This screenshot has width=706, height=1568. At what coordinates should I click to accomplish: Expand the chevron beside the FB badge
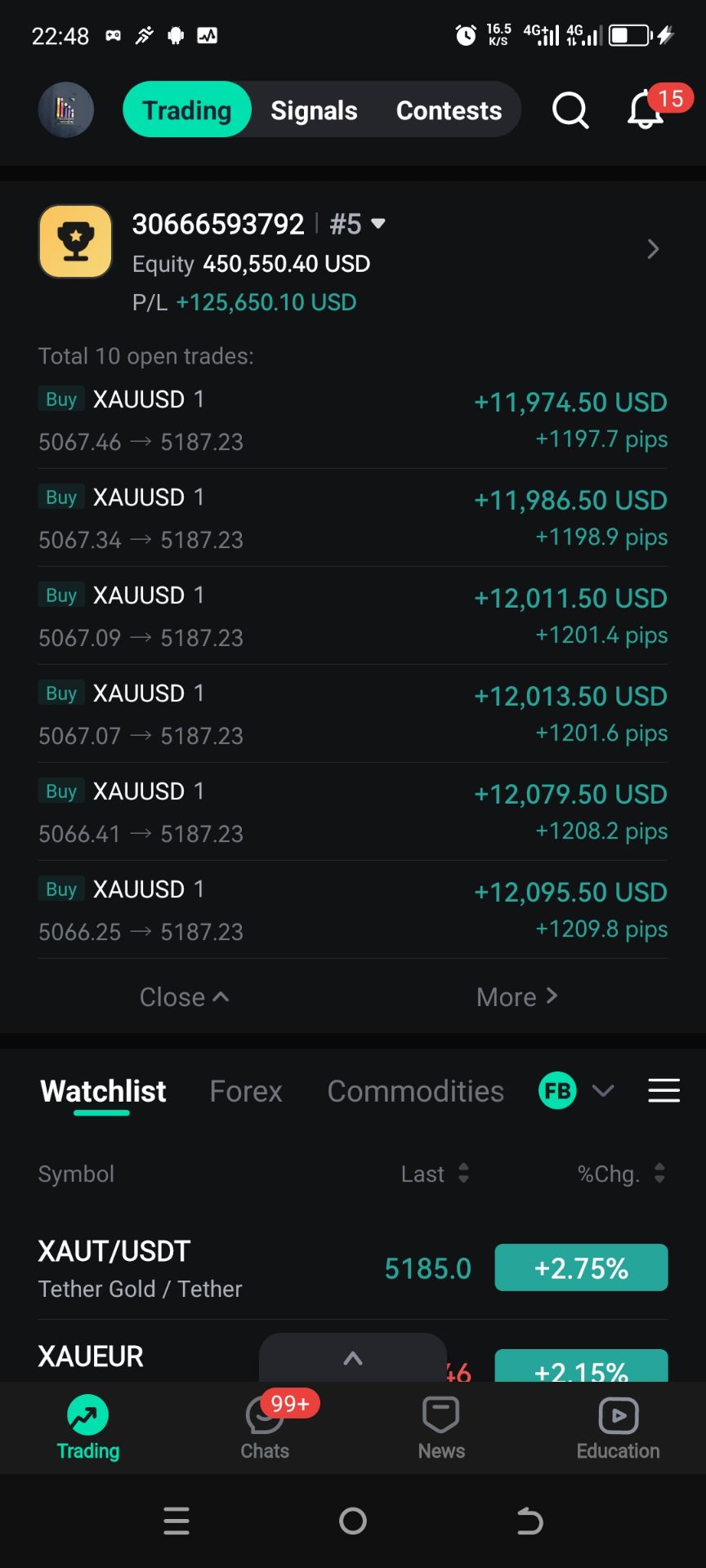pyautogui.click(x=603, y=1090)
